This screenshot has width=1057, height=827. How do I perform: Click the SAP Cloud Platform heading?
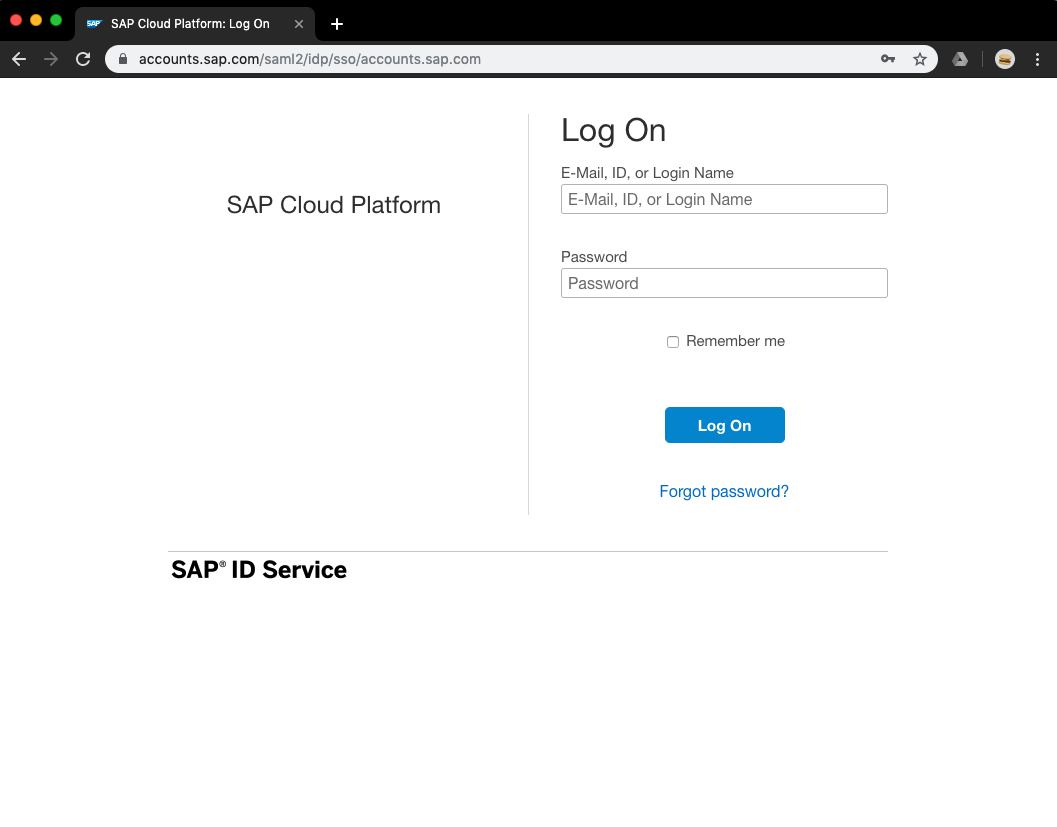(334, 205)
